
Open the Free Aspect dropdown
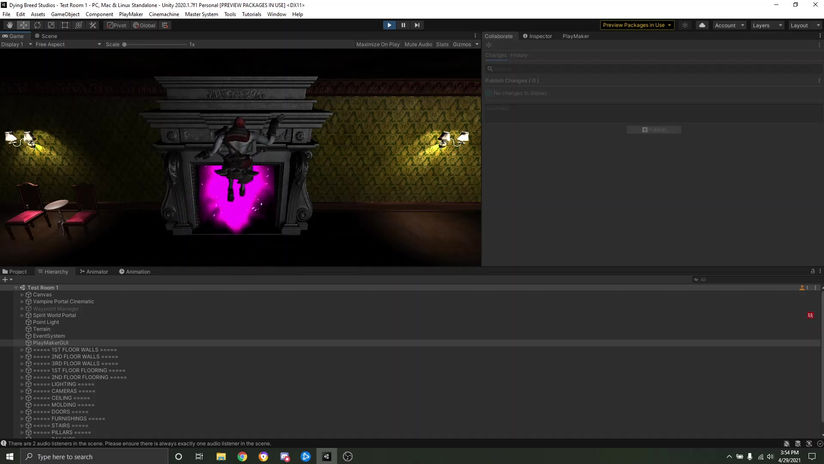[68, 45]
